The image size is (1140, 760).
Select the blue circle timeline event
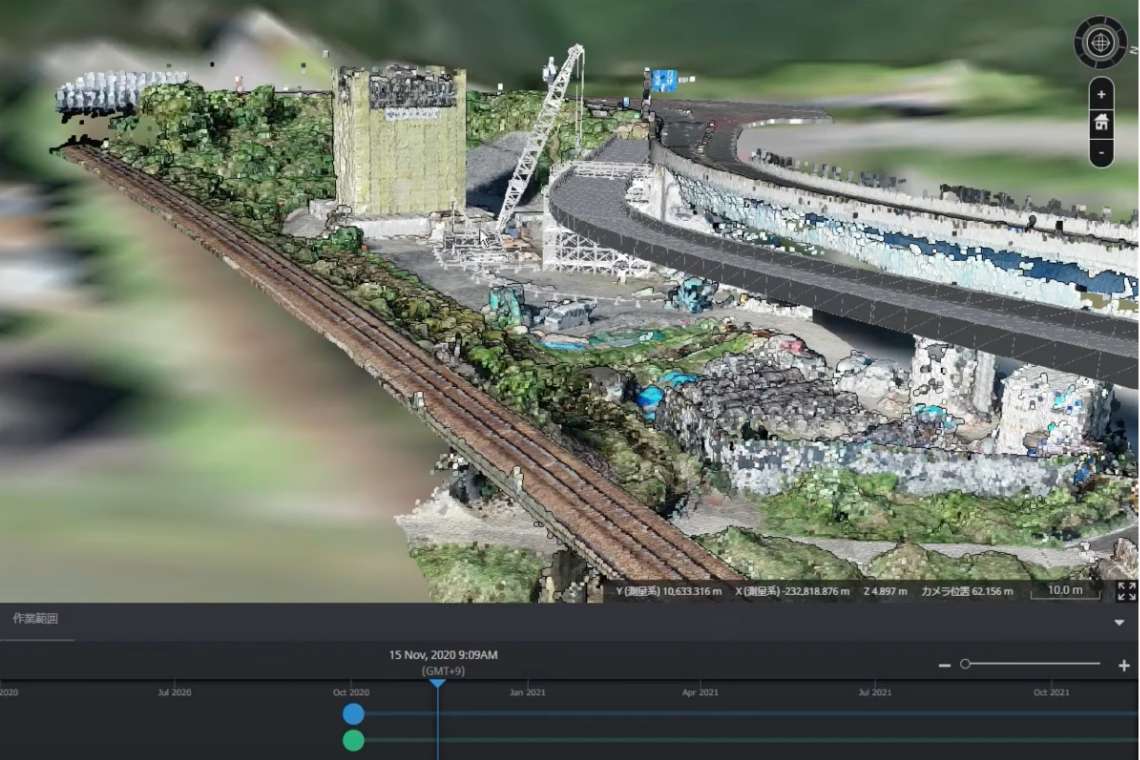[353, 713]
